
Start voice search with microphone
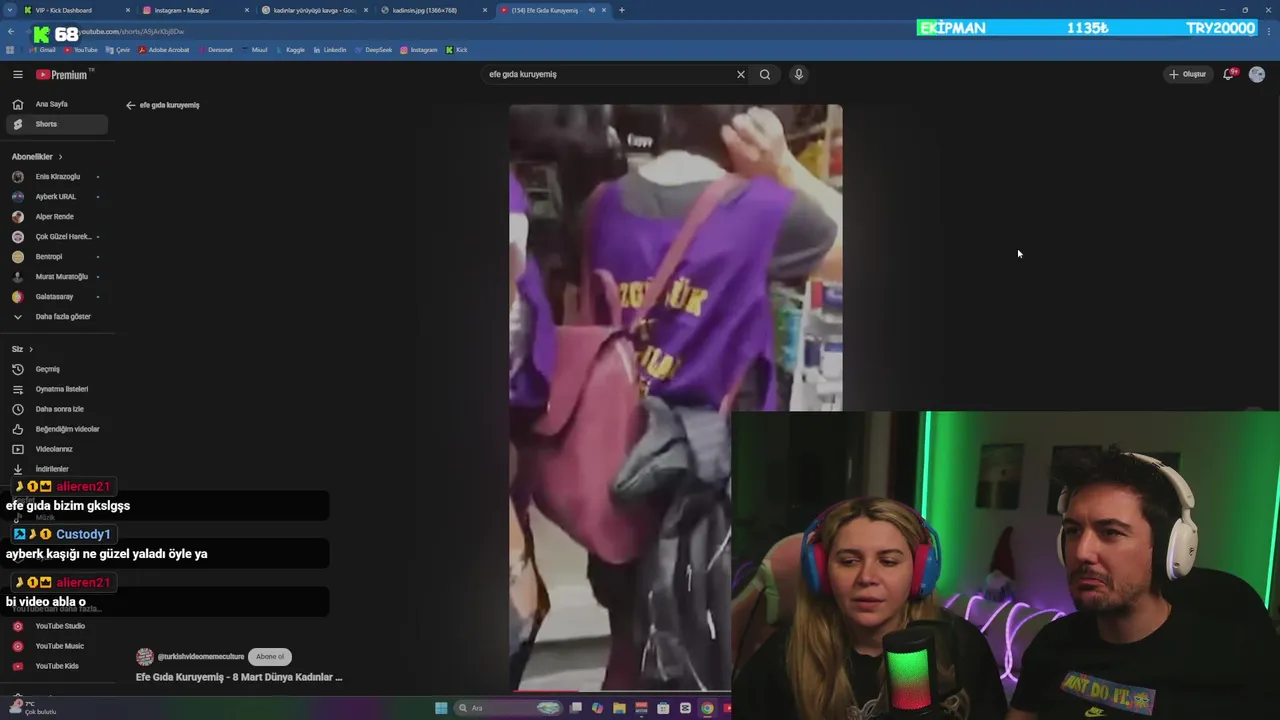click(x=798, y=74)
